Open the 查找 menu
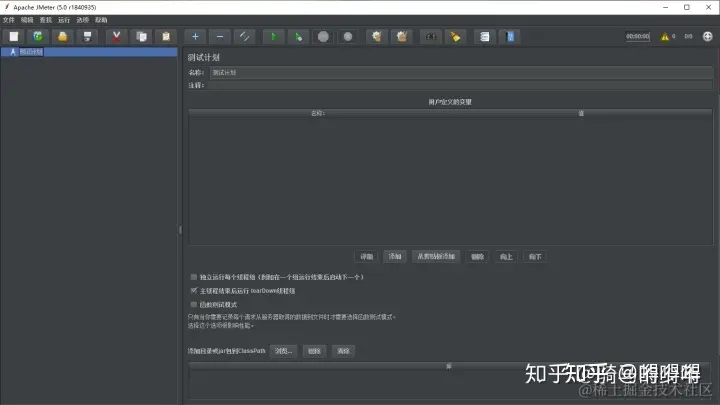The height and width of the screenshot is (405, 720). (45, 20)
